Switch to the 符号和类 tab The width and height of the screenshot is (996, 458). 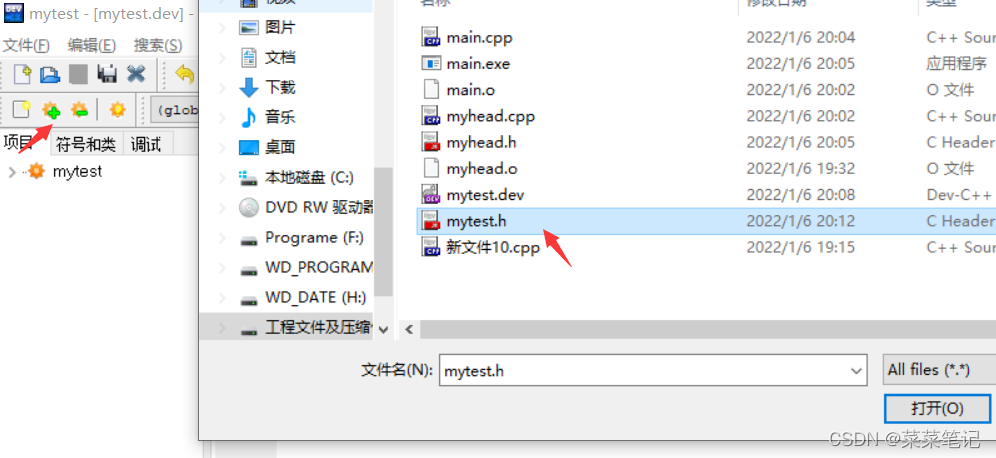coord(85,145)
